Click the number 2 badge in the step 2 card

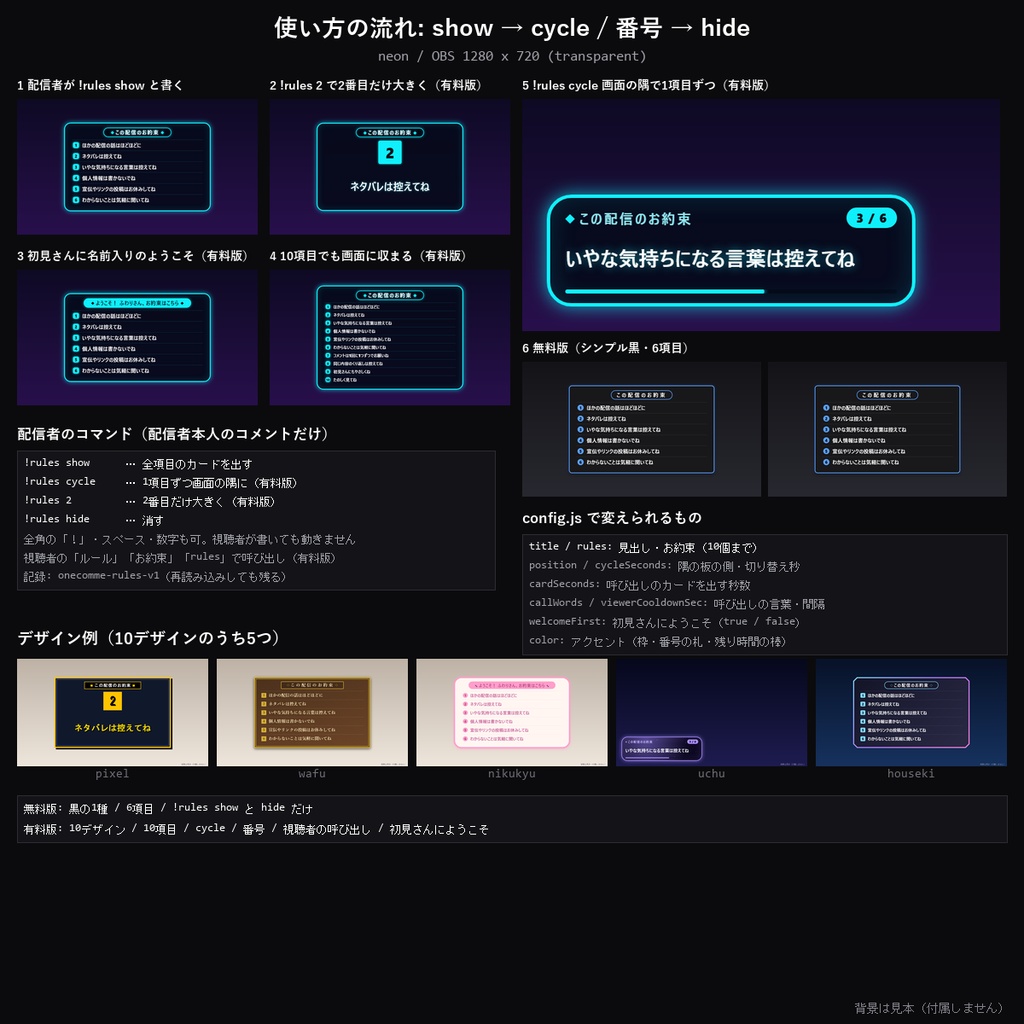(390, 153)
